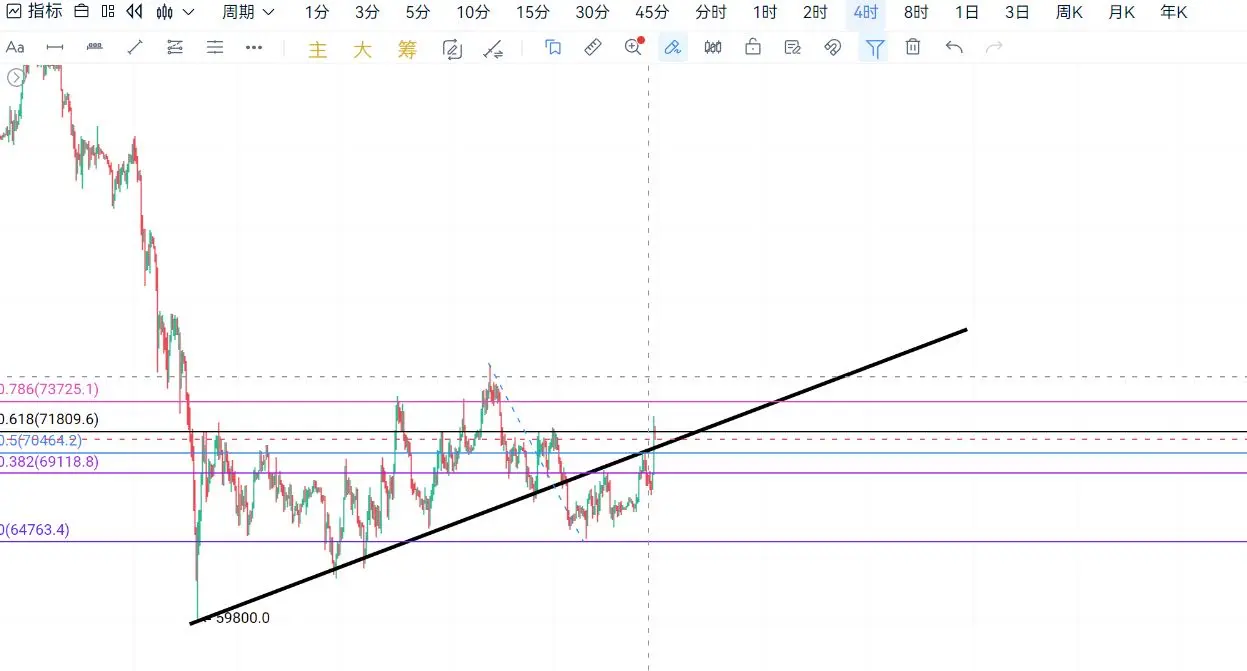This screenshot has height=671, width=1247.
Task: Click the gold 主 button
Action: pos(318,49)
